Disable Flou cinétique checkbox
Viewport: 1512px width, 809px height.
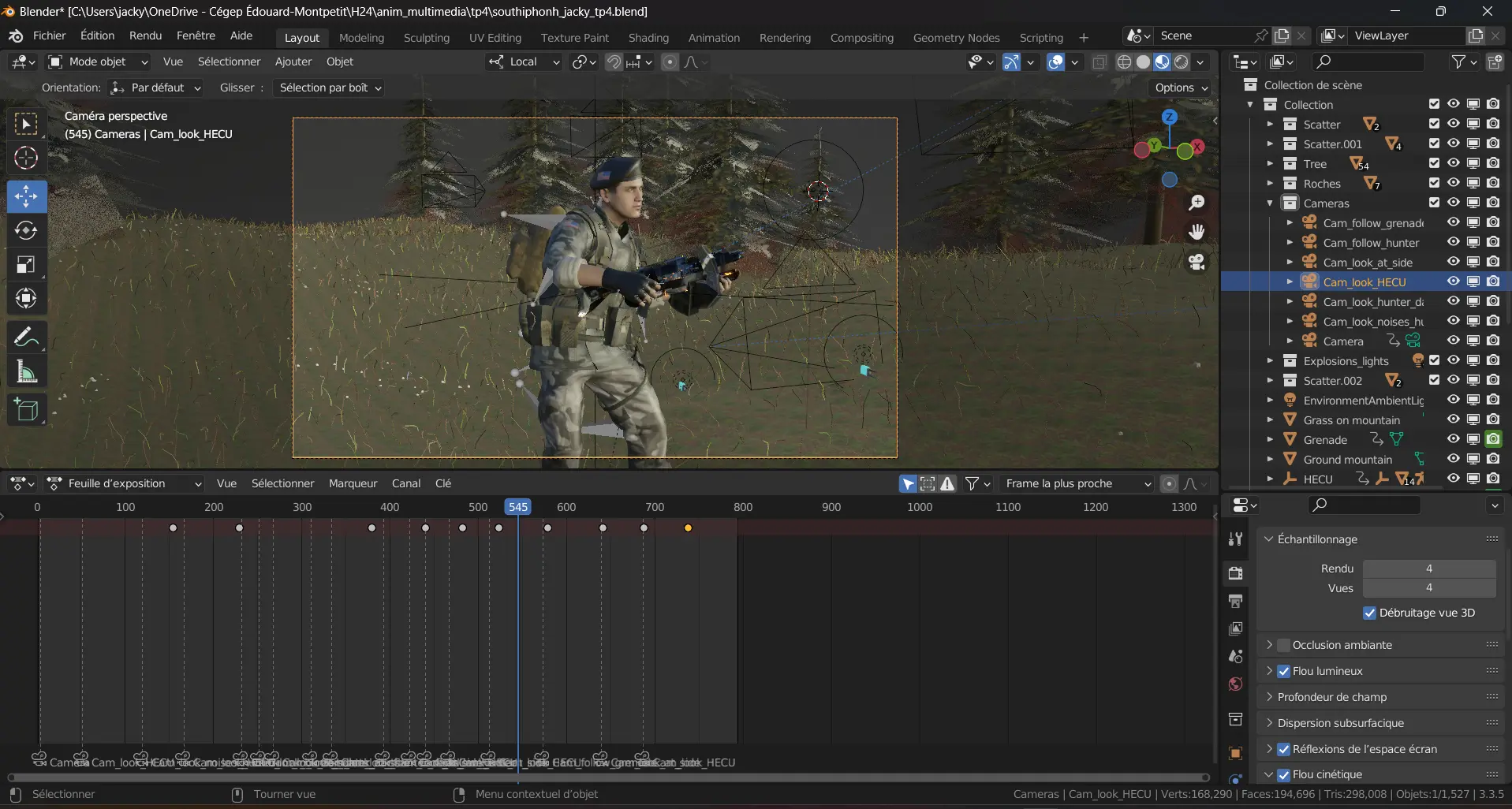coord(1283,774)
